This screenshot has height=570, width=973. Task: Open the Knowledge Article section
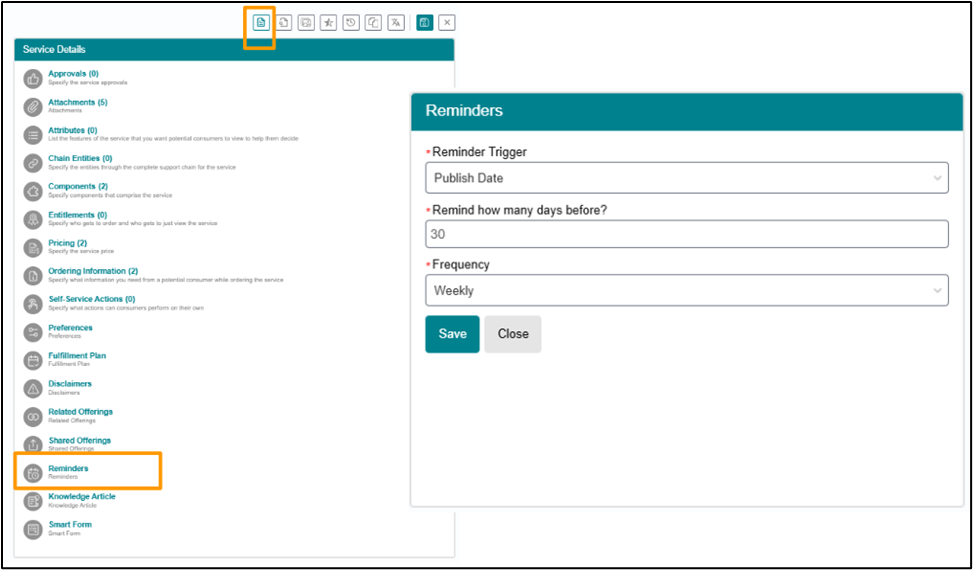pyautogui.click(x=82, y=496)
